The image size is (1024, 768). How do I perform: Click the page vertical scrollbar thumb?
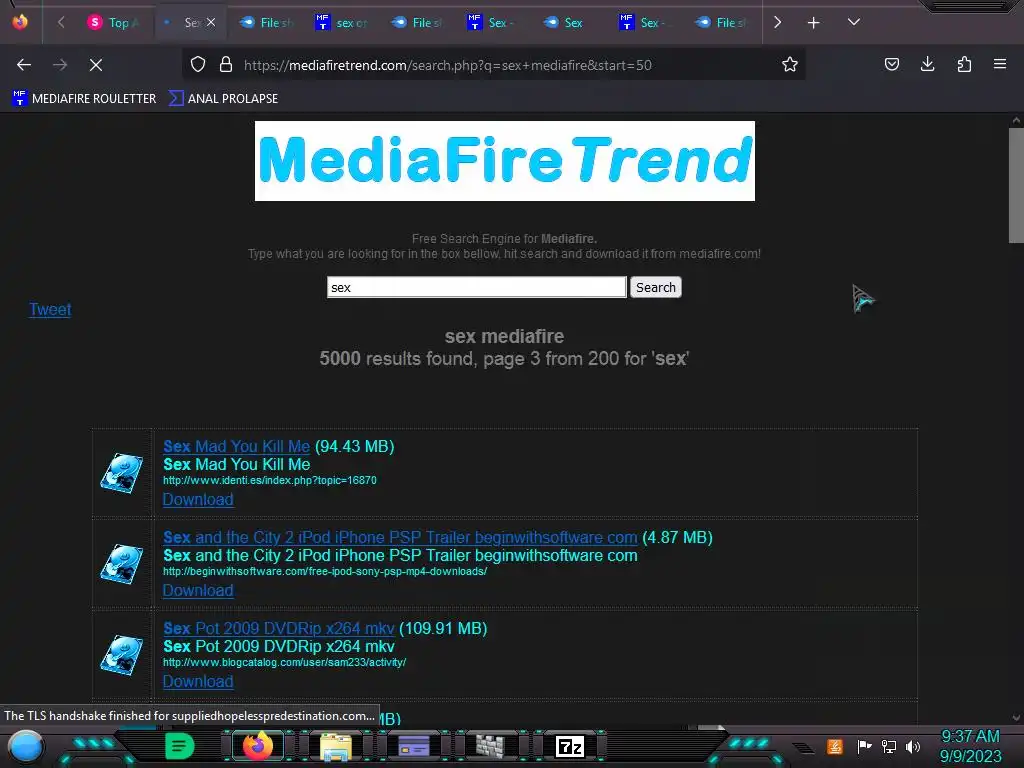tap(1016, 185)
